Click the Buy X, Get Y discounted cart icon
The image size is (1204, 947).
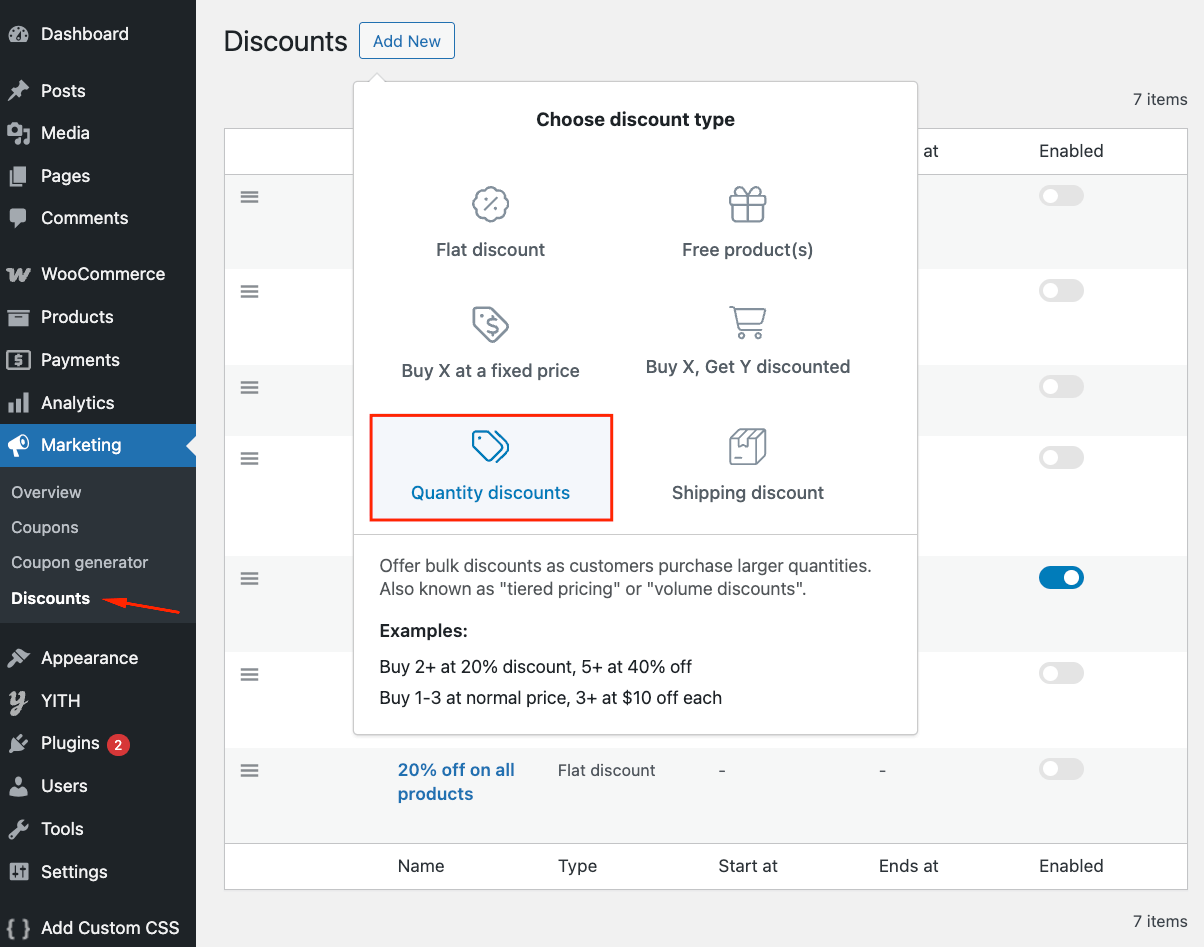(747, 322)
